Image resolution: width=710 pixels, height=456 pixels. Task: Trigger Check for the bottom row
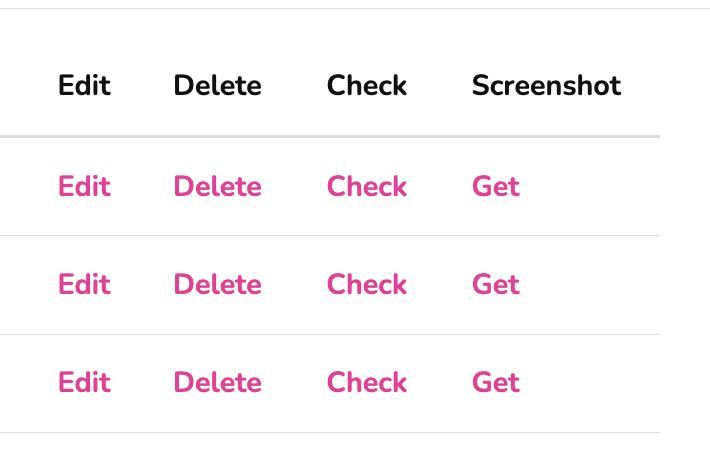point(366,383)
